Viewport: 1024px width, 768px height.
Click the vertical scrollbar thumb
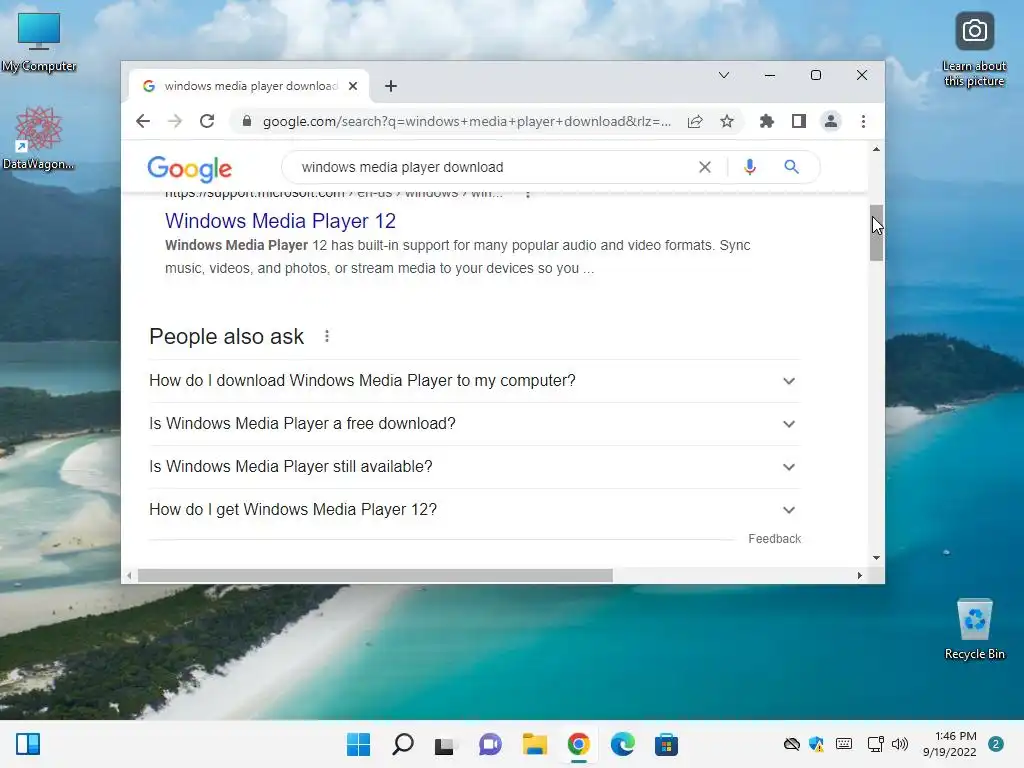click(876, 233)
